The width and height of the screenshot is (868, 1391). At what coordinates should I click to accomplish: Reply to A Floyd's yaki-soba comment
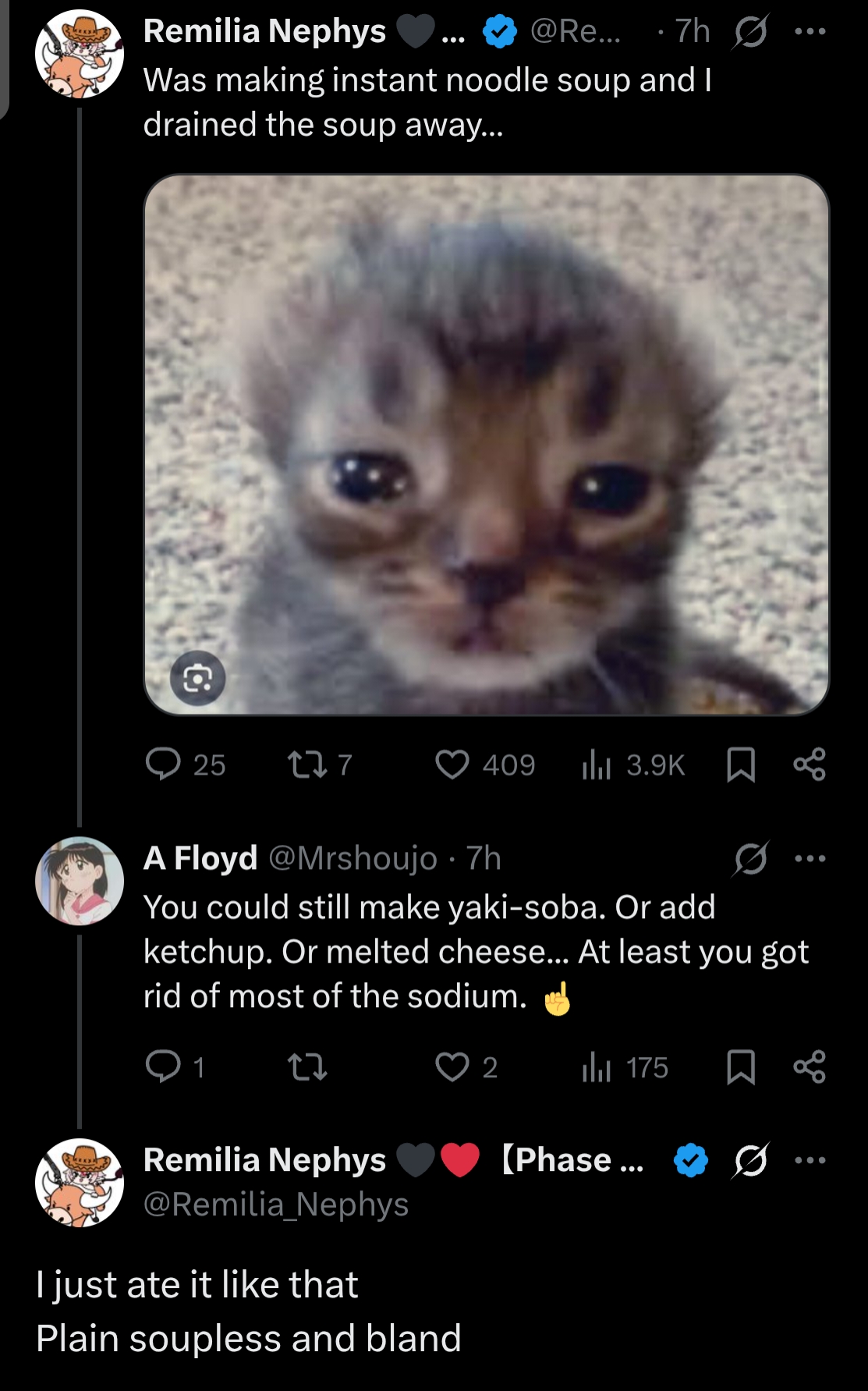(163, 1066)
